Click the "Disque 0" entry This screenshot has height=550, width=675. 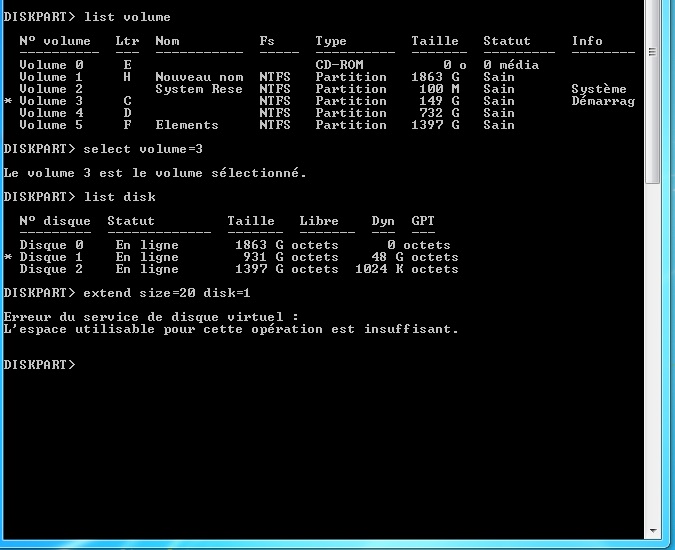(51, 245)
